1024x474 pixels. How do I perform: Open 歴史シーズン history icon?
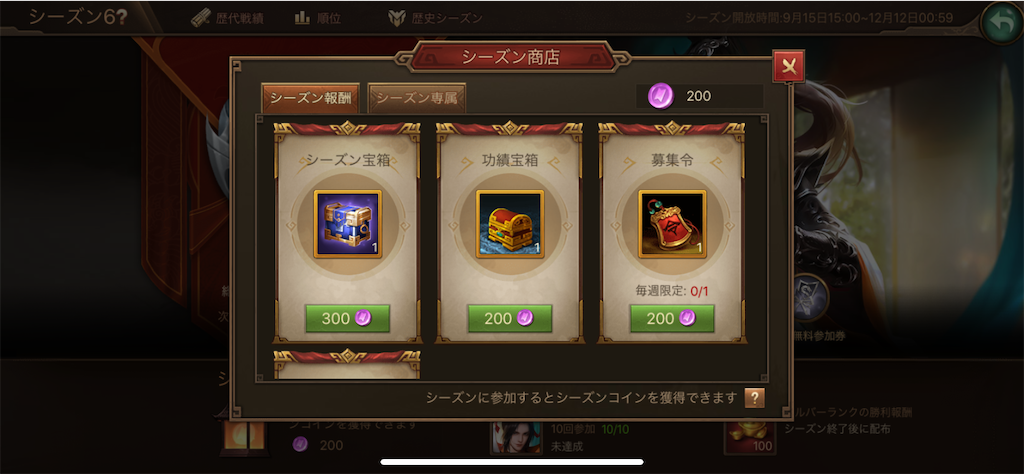pos(396,18)
